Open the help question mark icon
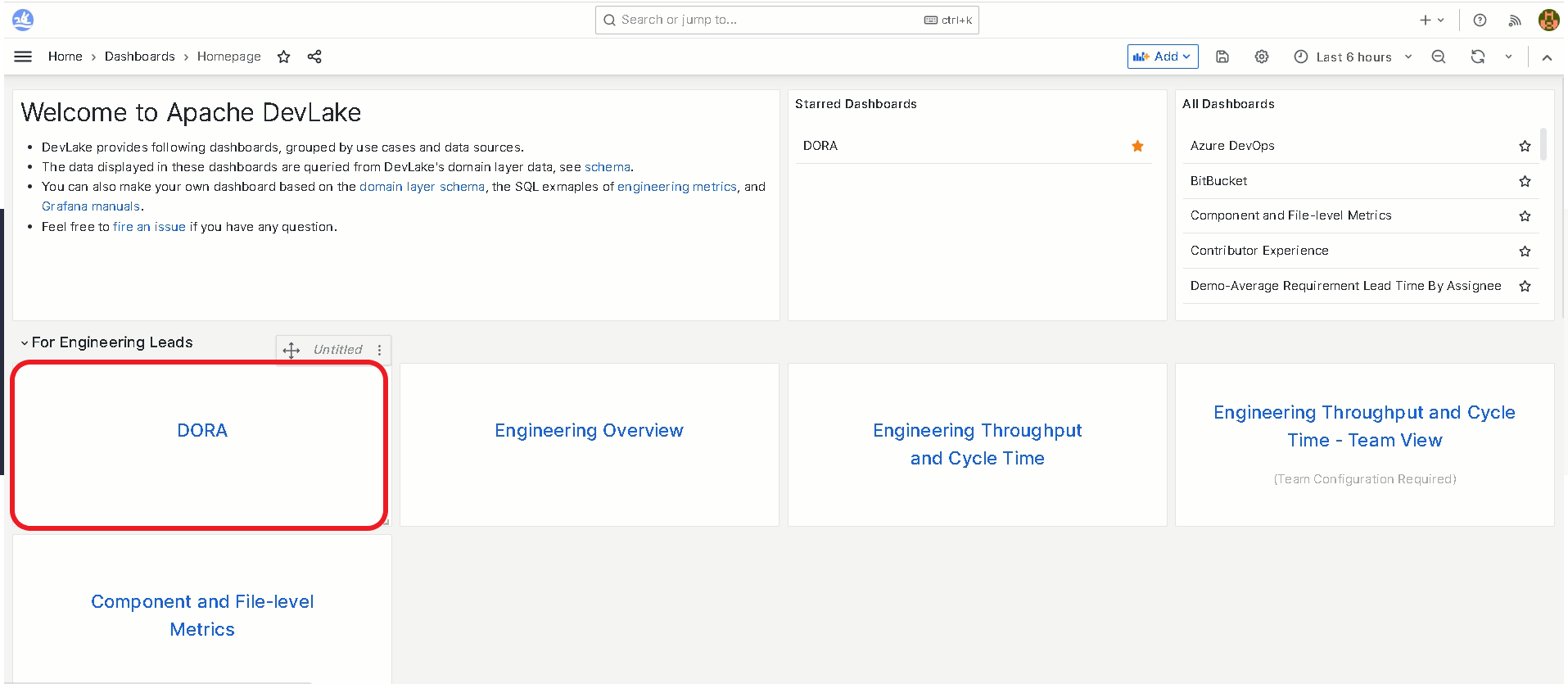The image size is (1568, 684). tap(1480, 20)
